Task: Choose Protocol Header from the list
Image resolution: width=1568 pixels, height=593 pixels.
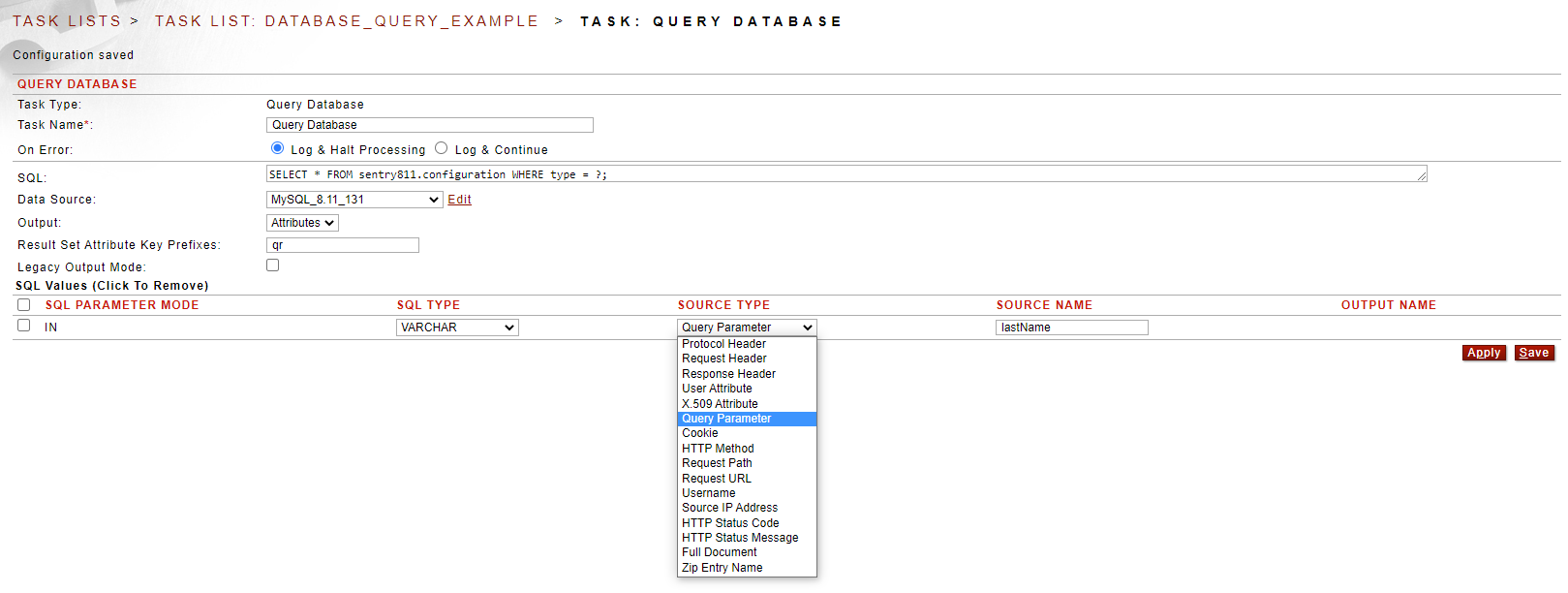Action: [747, 344]
